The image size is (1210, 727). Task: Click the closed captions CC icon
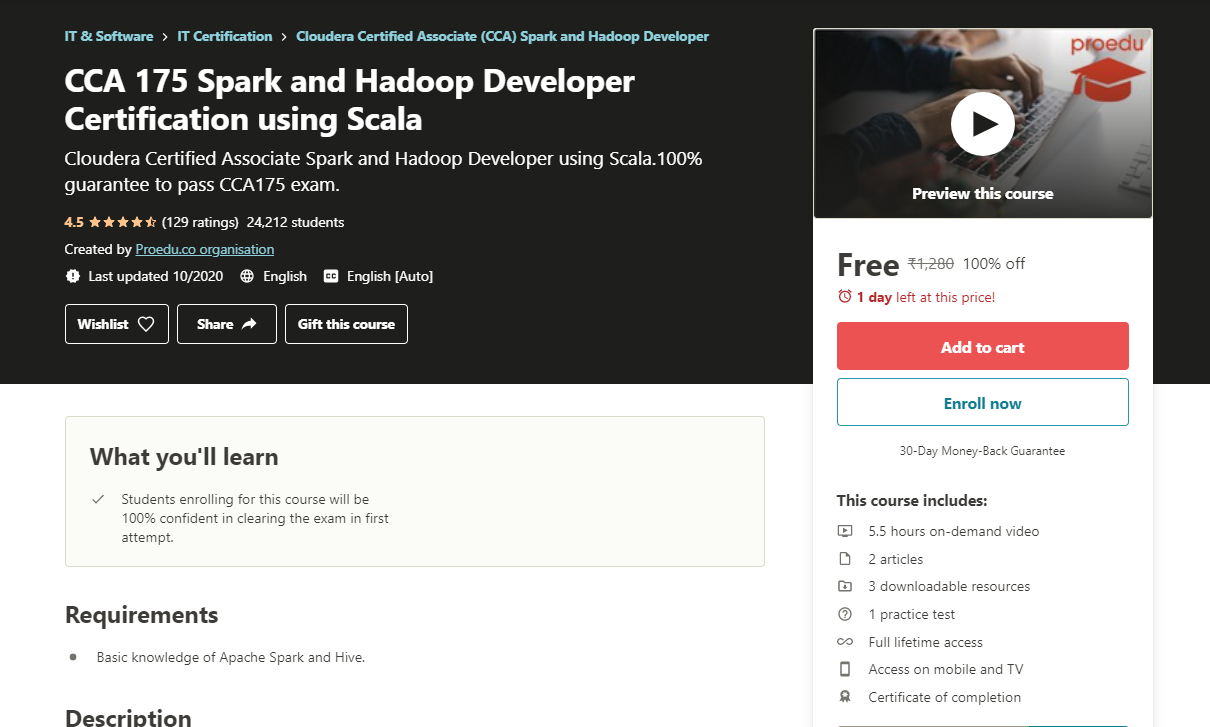click(331, 276)
